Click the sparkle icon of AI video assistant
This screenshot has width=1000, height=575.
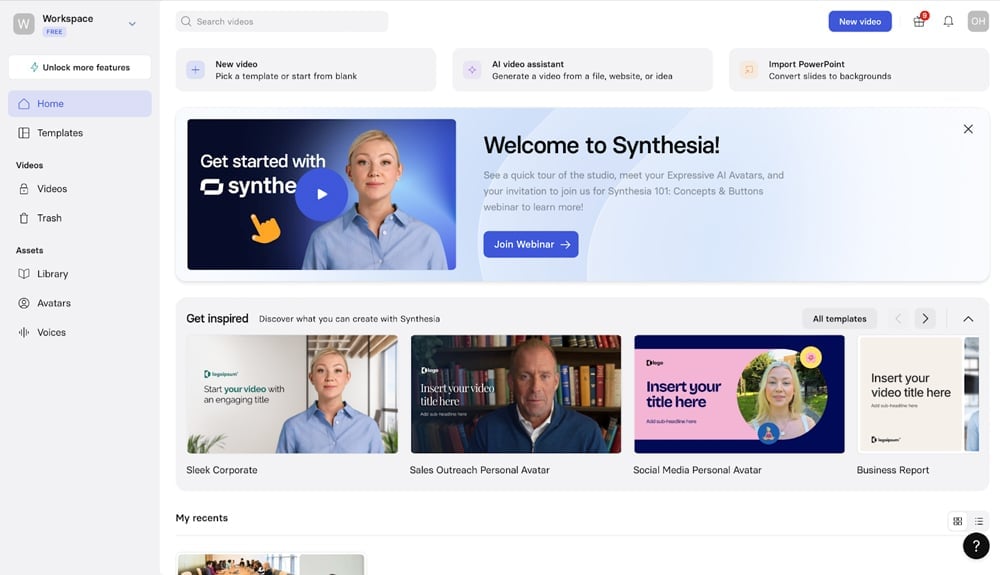[x=472, y=69]
